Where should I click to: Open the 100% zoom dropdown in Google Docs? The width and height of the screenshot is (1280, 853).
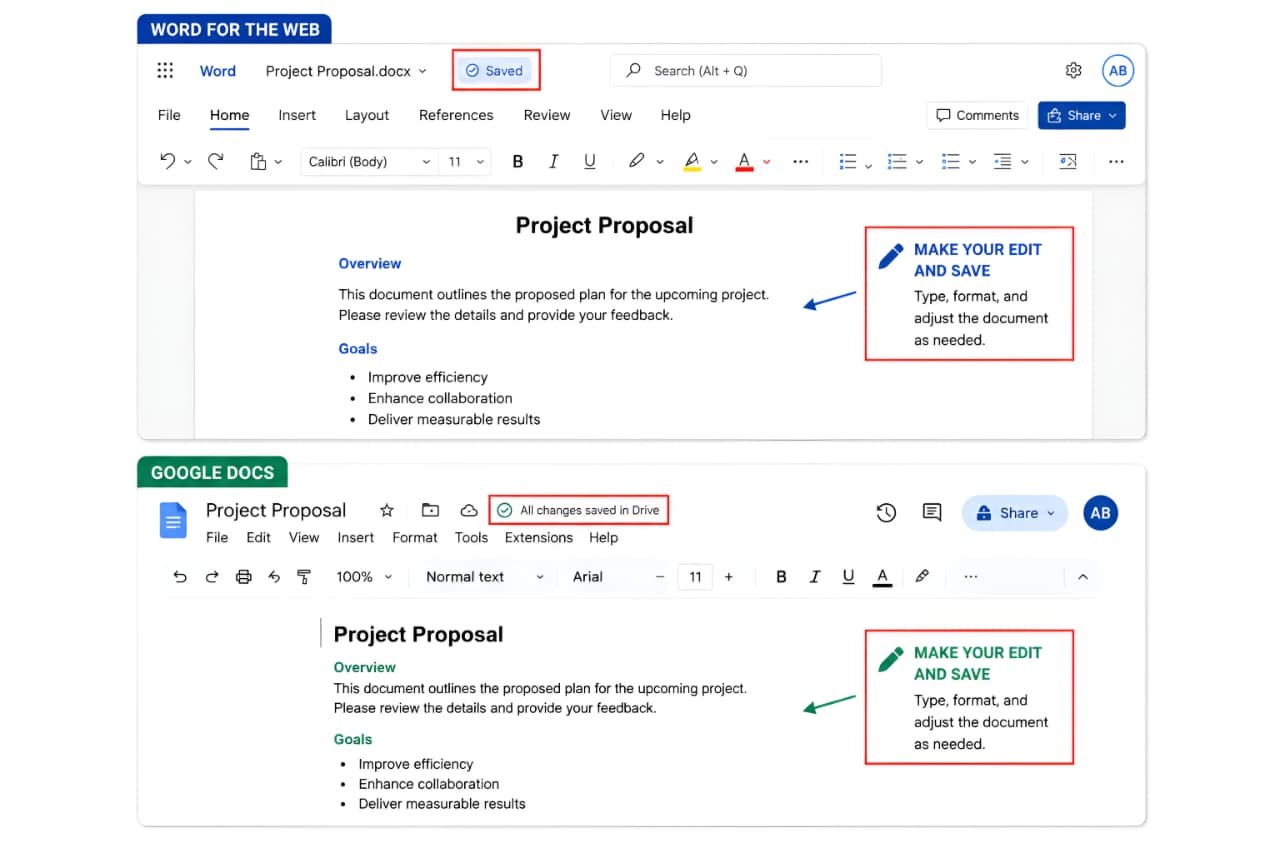pos(364,577)
